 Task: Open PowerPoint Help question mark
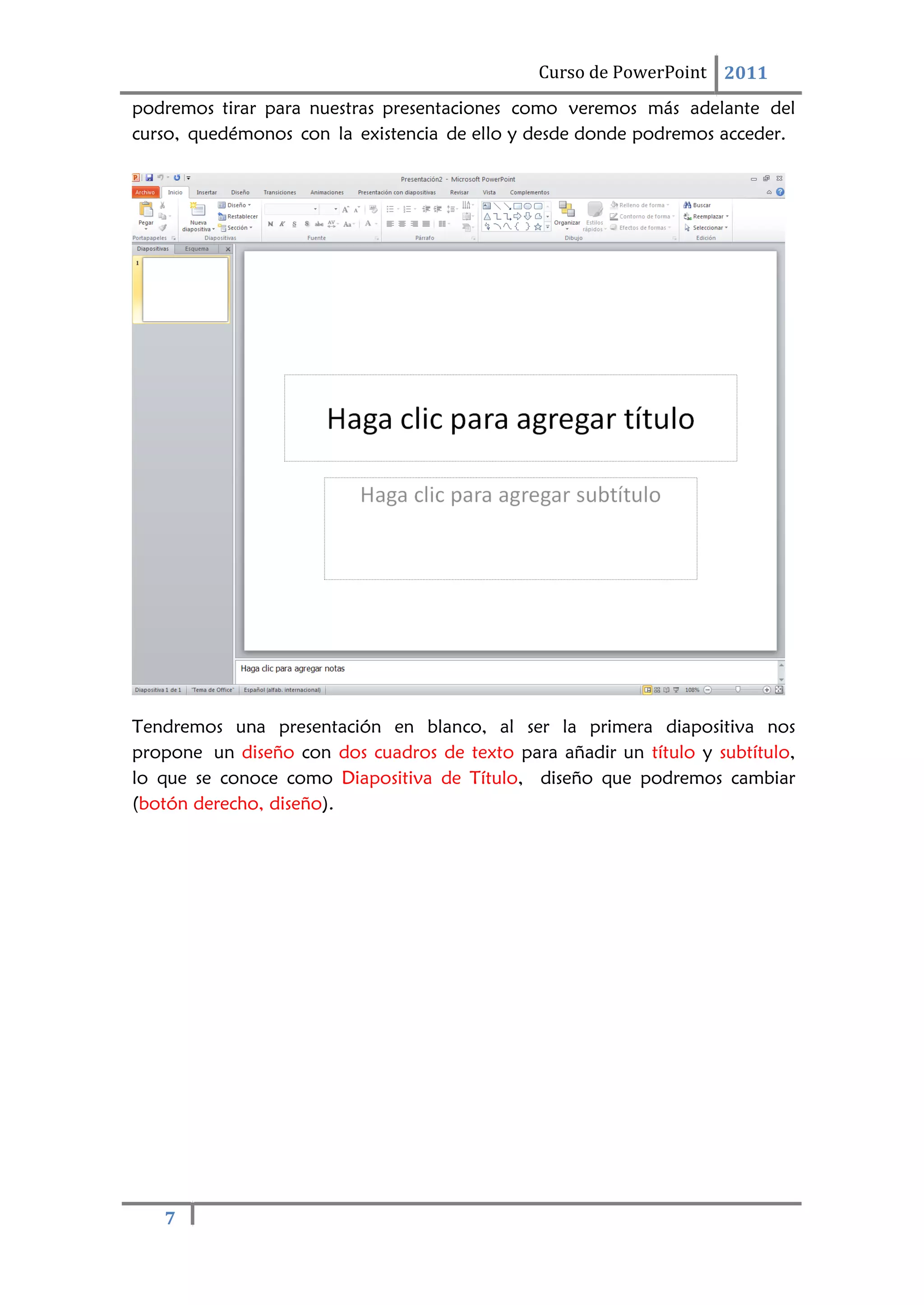(x=780, y=192)
